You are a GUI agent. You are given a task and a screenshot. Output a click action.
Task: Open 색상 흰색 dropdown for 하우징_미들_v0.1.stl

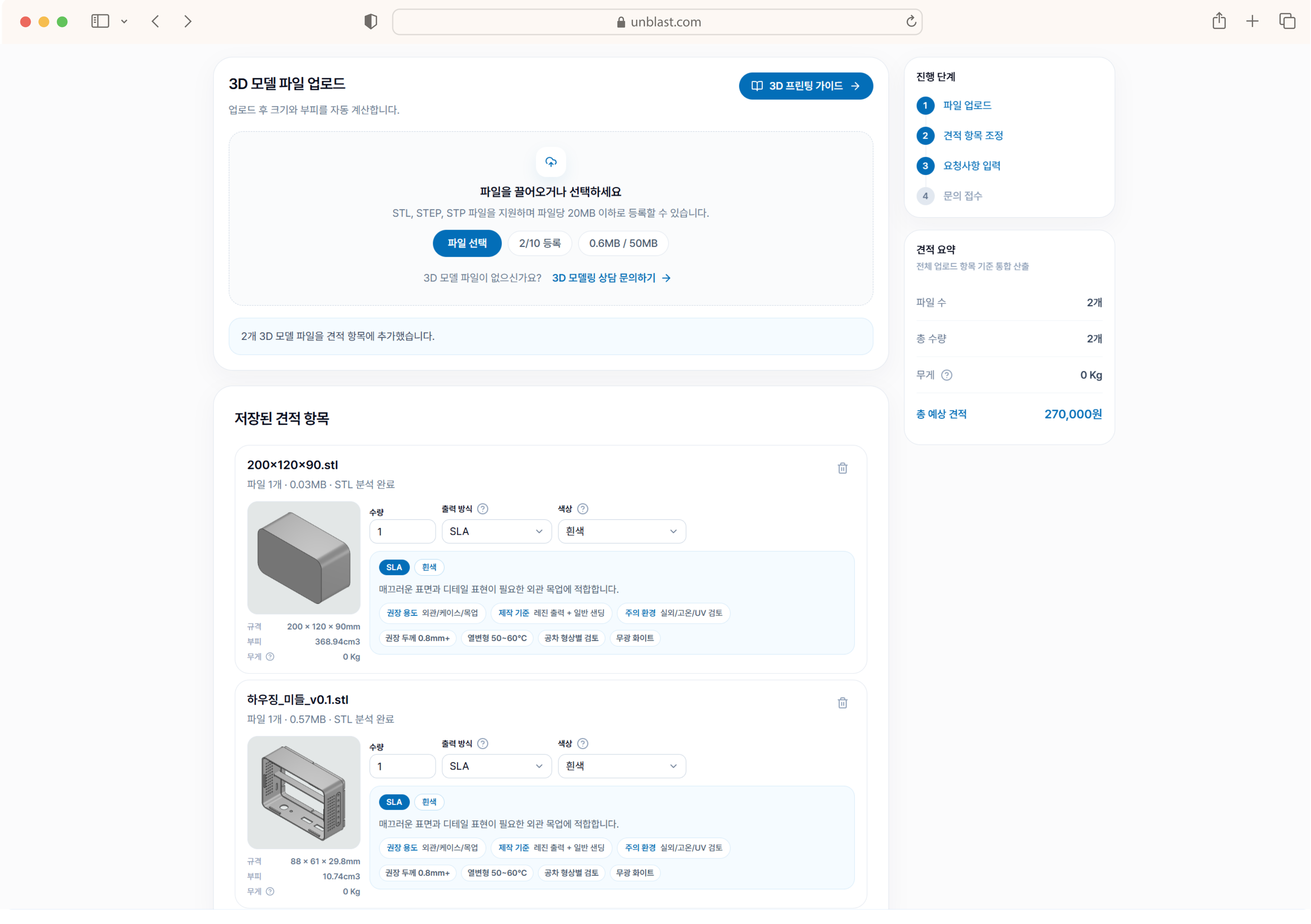pos(621,766)
